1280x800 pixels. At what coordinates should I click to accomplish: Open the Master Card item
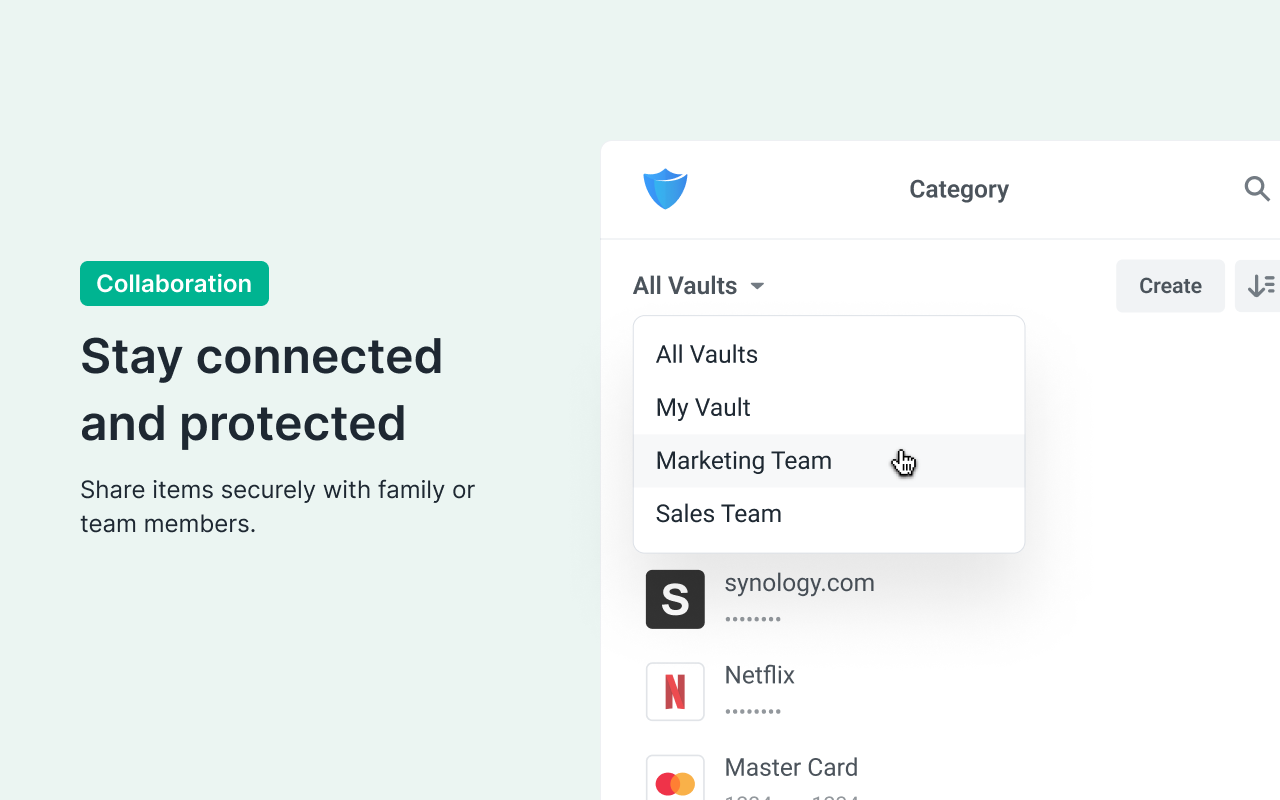(791, 768)
